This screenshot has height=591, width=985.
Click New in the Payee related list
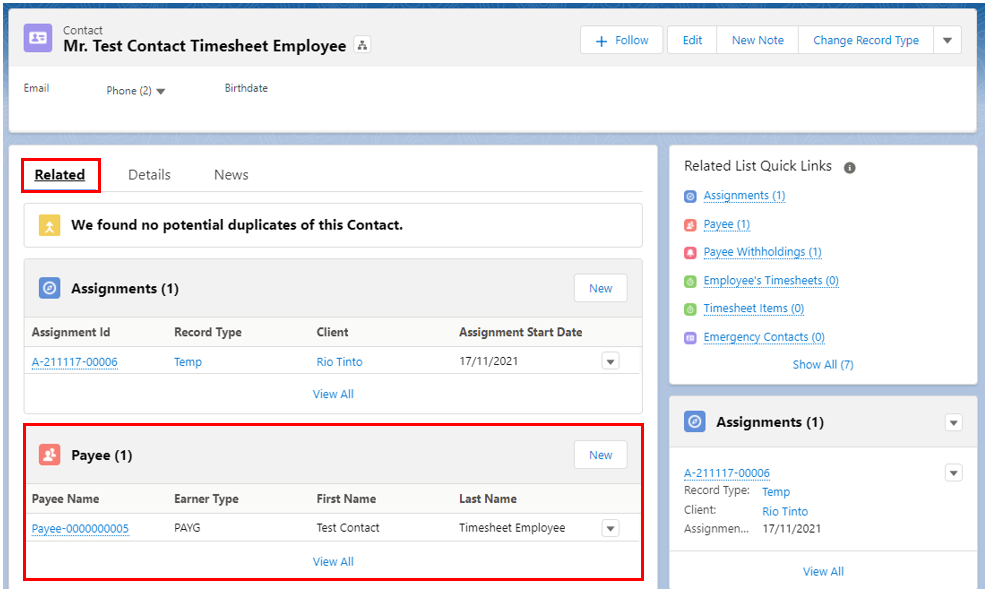[601, 455]
